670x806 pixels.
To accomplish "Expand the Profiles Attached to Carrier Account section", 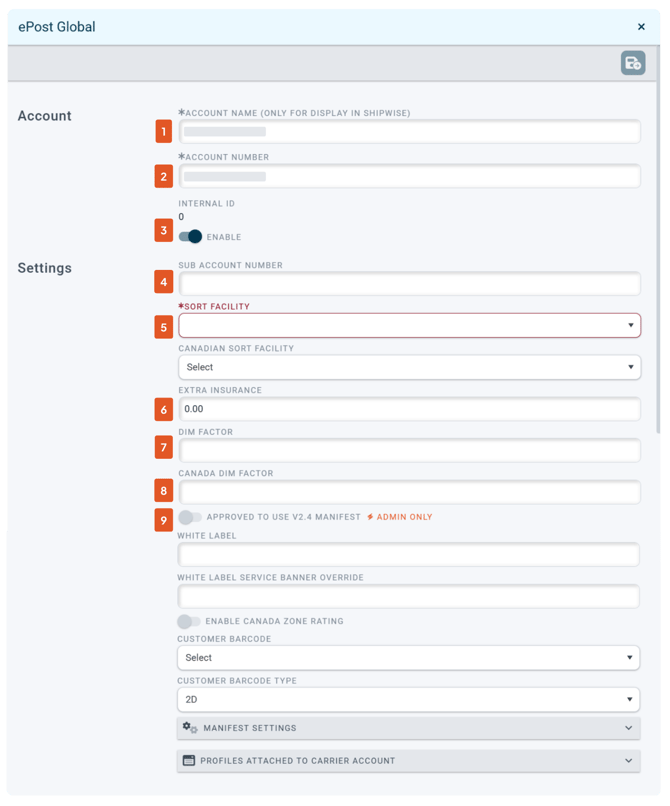I will pos(408,761).
